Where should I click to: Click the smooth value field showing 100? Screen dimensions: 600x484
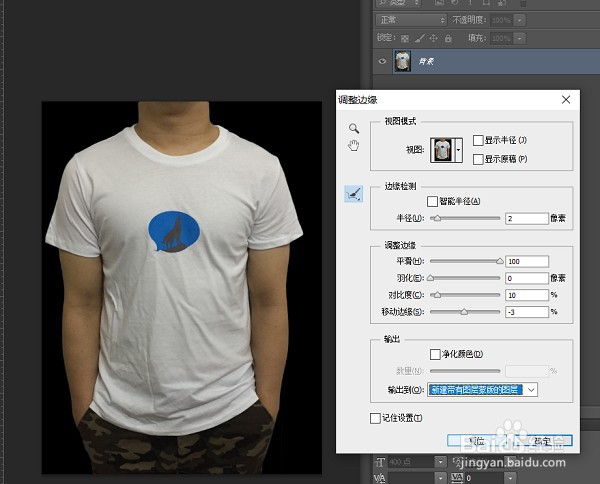click(x=527, y=261)
